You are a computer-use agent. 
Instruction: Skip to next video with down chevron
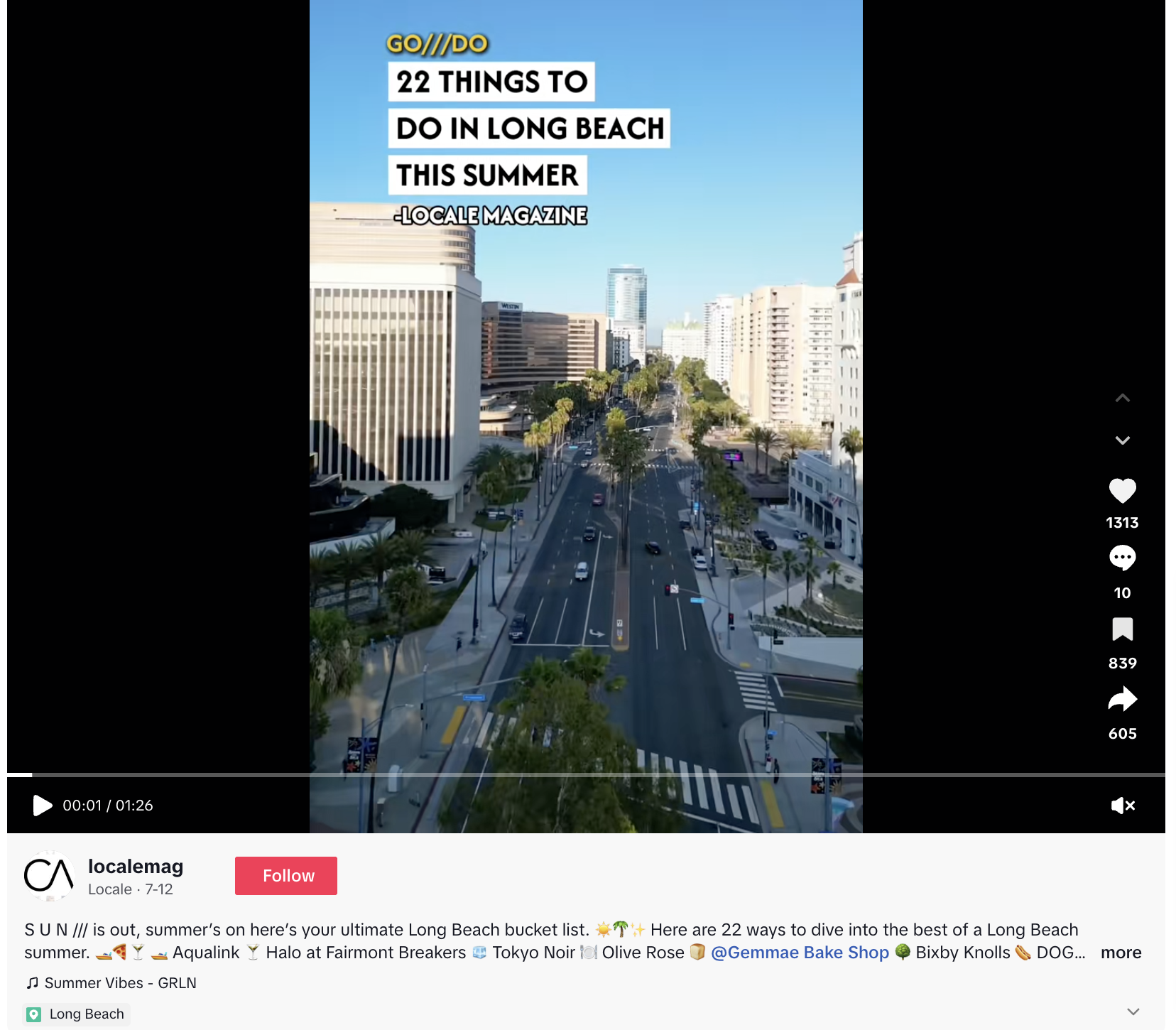[x=1122, y=440]
